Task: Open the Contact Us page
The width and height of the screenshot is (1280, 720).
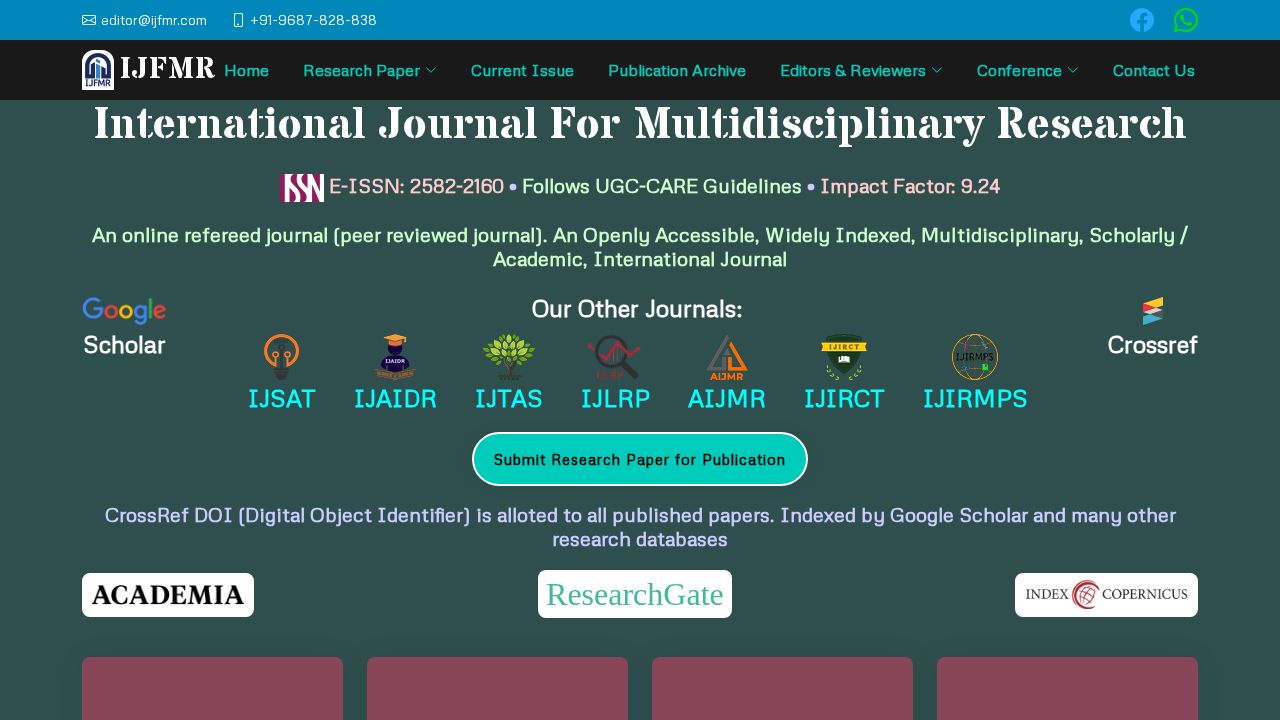Action: (1154, 70)
